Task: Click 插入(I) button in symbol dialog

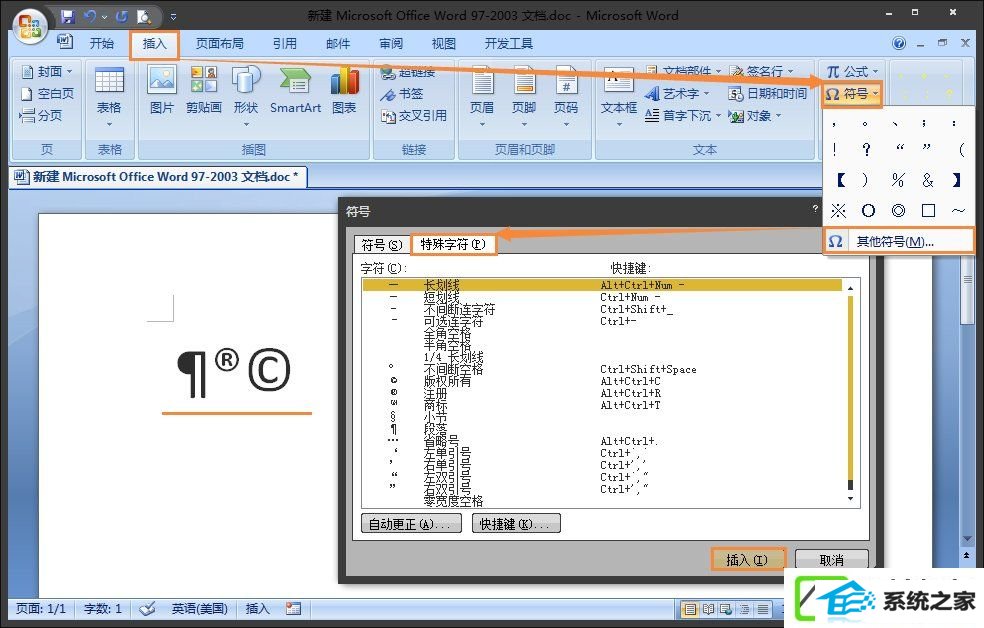Action: [747, 560]
